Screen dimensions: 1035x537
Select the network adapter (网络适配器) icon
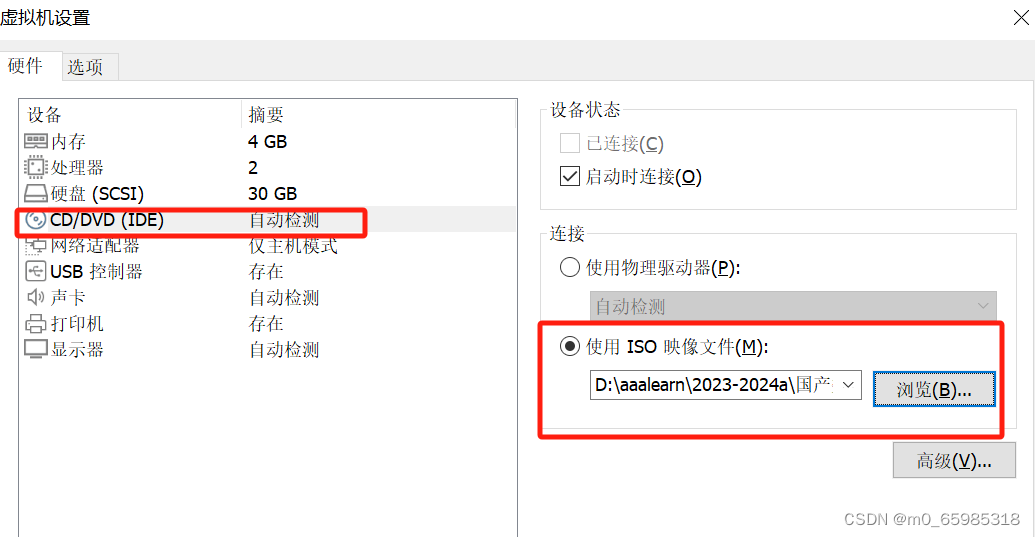click(x=36, y=246)
